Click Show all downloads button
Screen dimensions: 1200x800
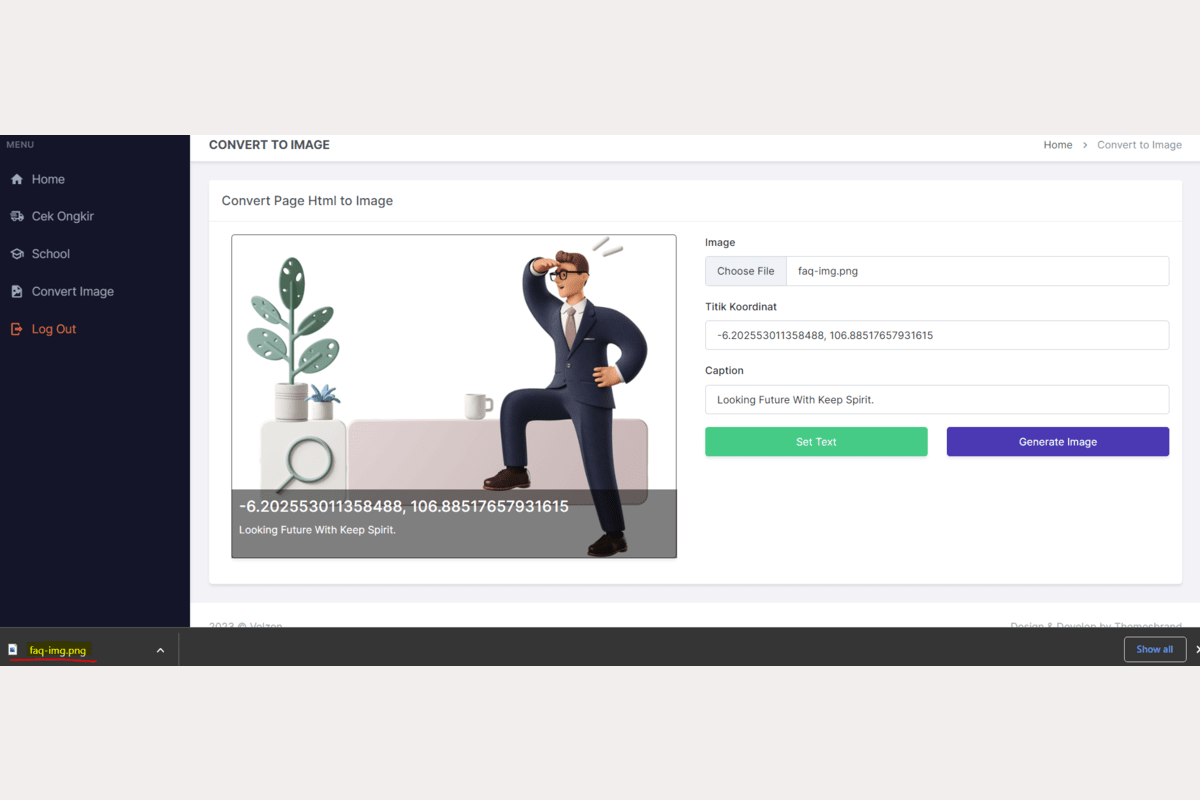pyautogui.click(x=1155, y=649)
